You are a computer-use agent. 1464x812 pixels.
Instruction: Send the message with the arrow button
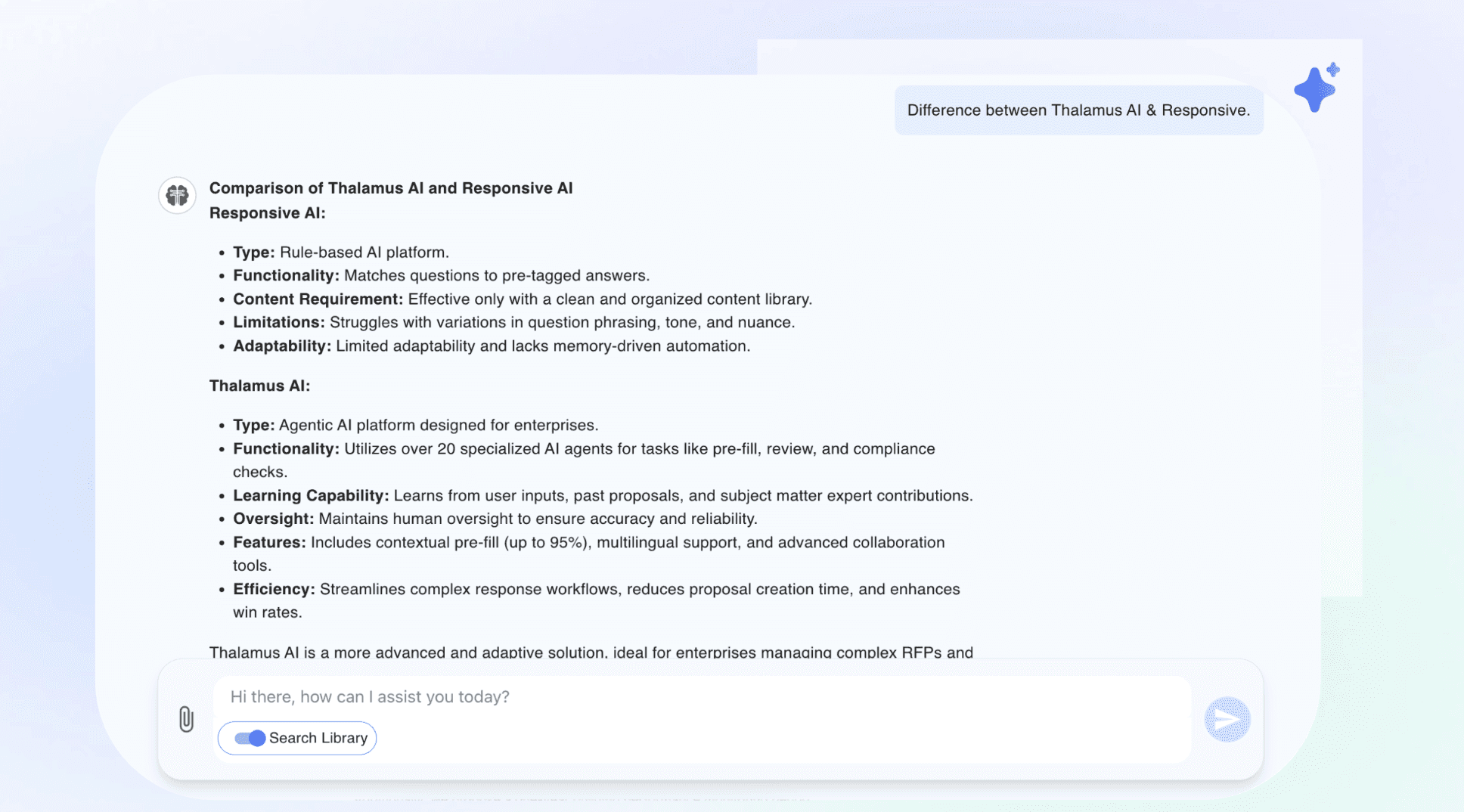pos(1227,719)
